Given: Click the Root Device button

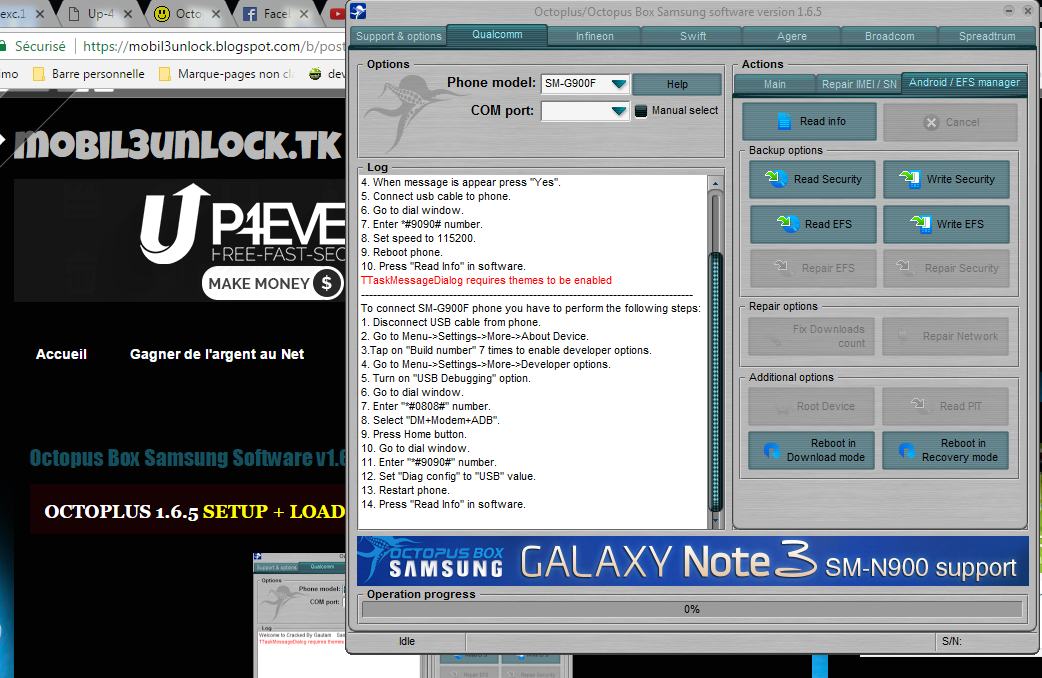Looking at the screenshot, I should 811,406.
